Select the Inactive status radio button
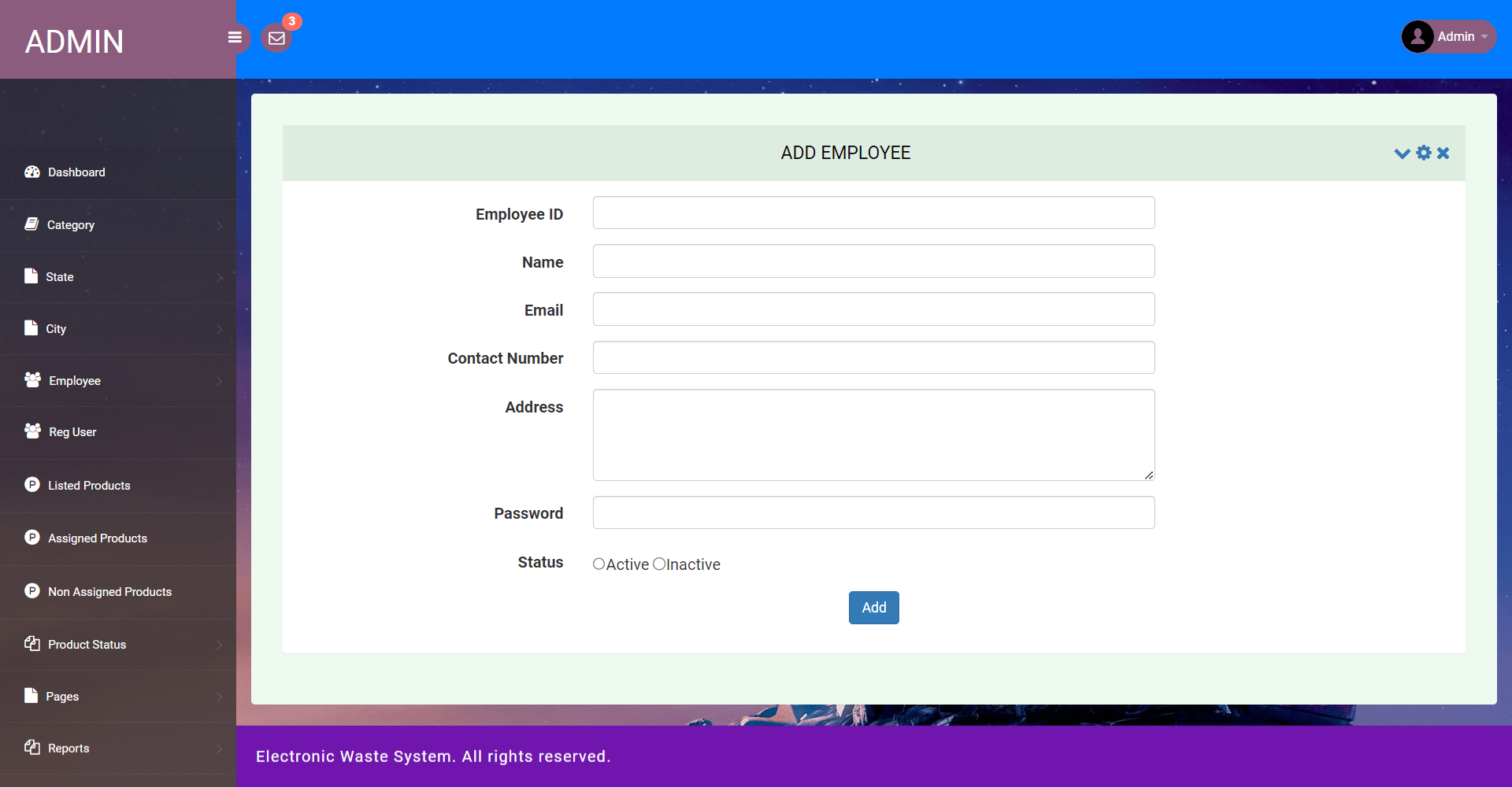 659,564
